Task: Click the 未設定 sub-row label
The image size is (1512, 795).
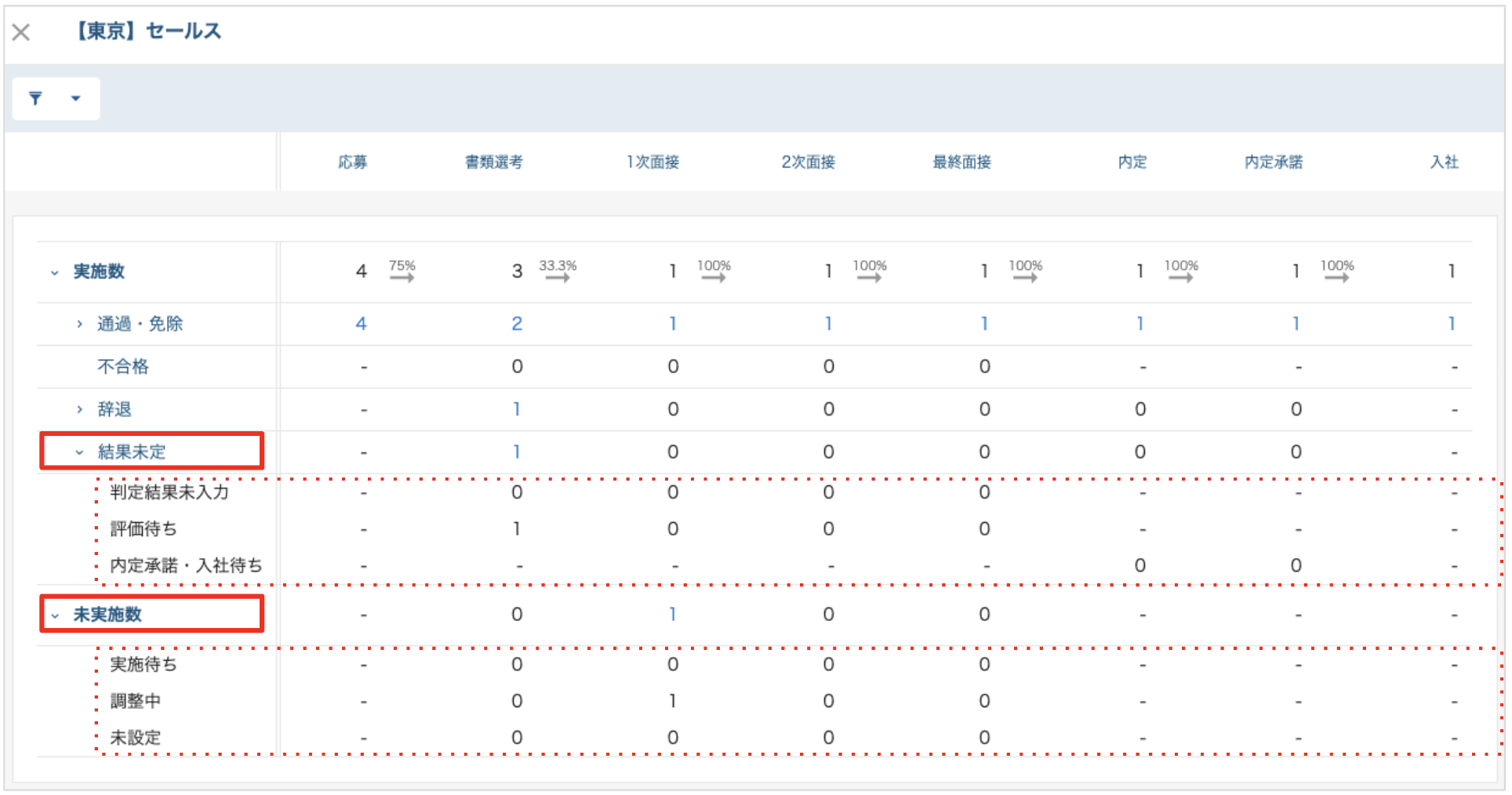Action: [x=135, y=738]
